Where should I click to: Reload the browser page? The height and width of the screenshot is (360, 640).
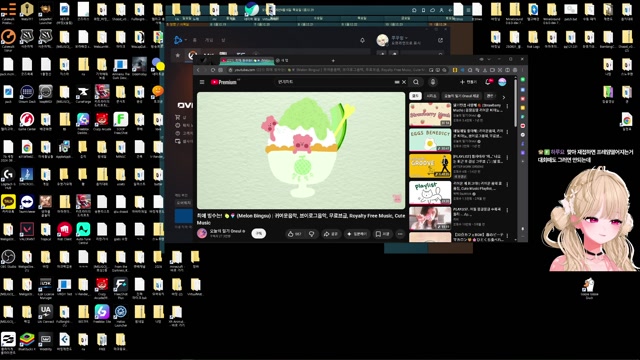[x=213, y=70]
